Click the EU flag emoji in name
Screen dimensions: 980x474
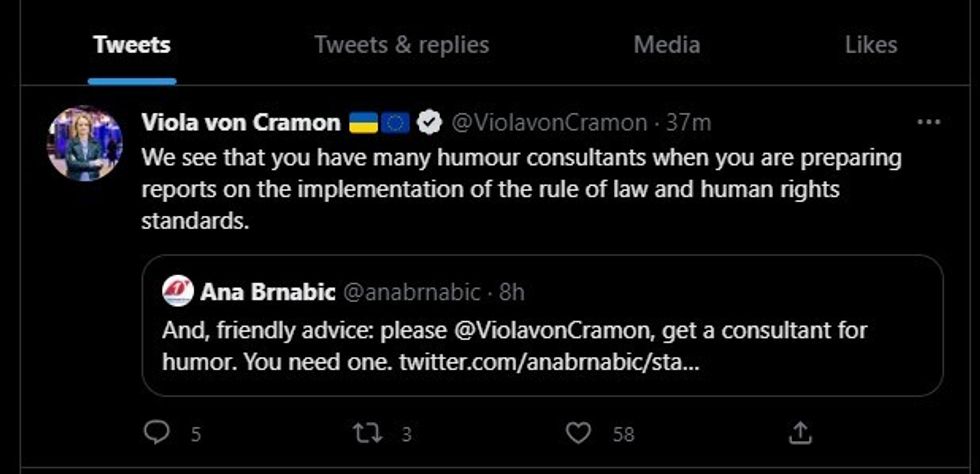coord(396,123)
